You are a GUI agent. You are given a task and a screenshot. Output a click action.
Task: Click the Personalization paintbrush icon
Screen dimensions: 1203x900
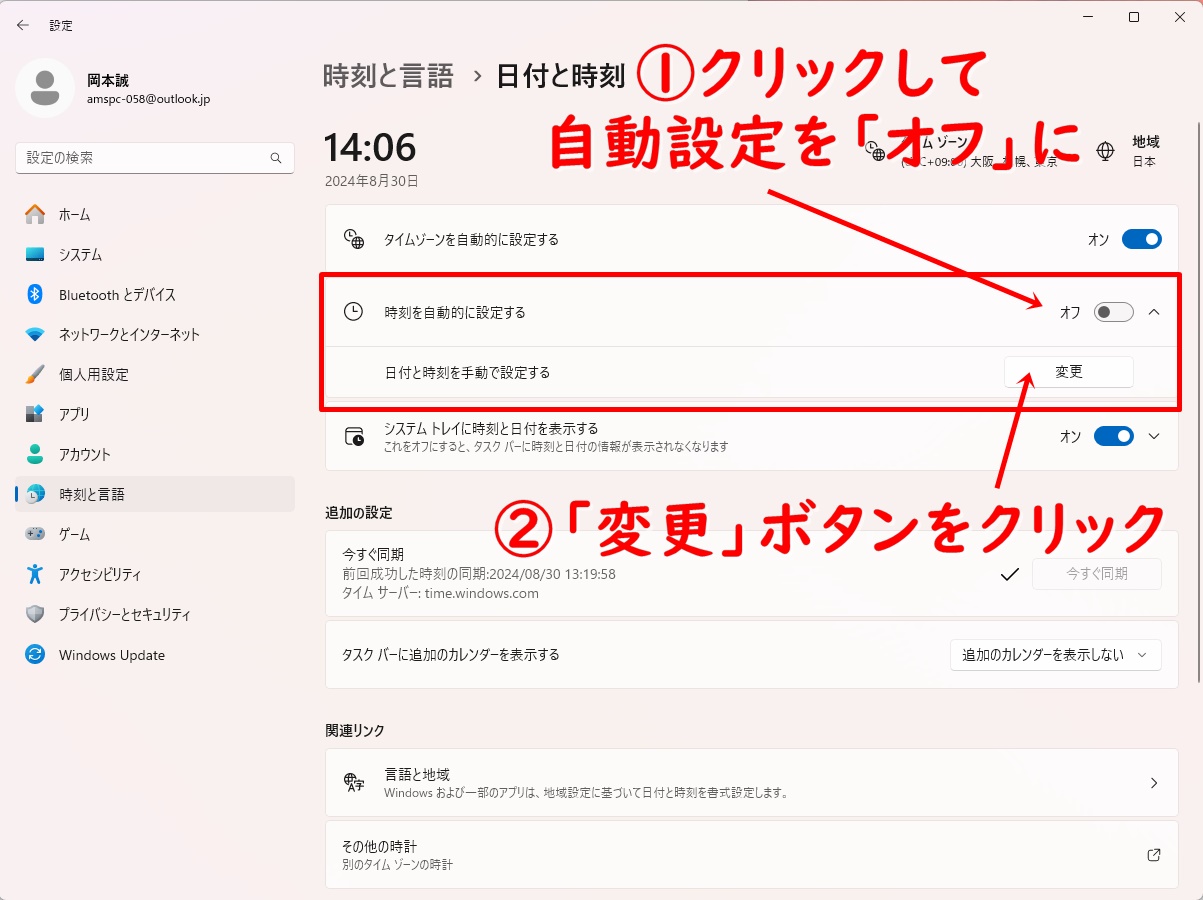35,374
